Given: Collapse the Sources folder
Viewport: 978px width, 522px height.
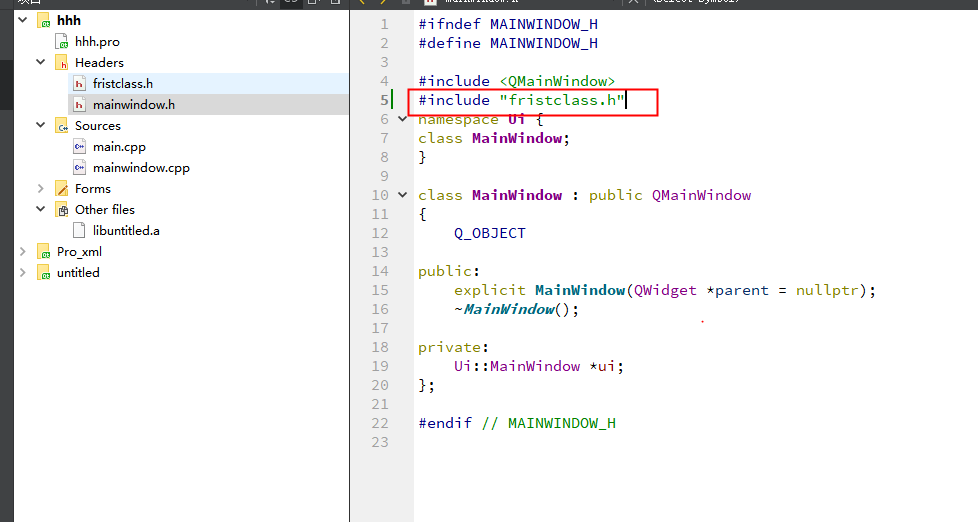Looking at the screenshot, I should click(x=41, y=125).
